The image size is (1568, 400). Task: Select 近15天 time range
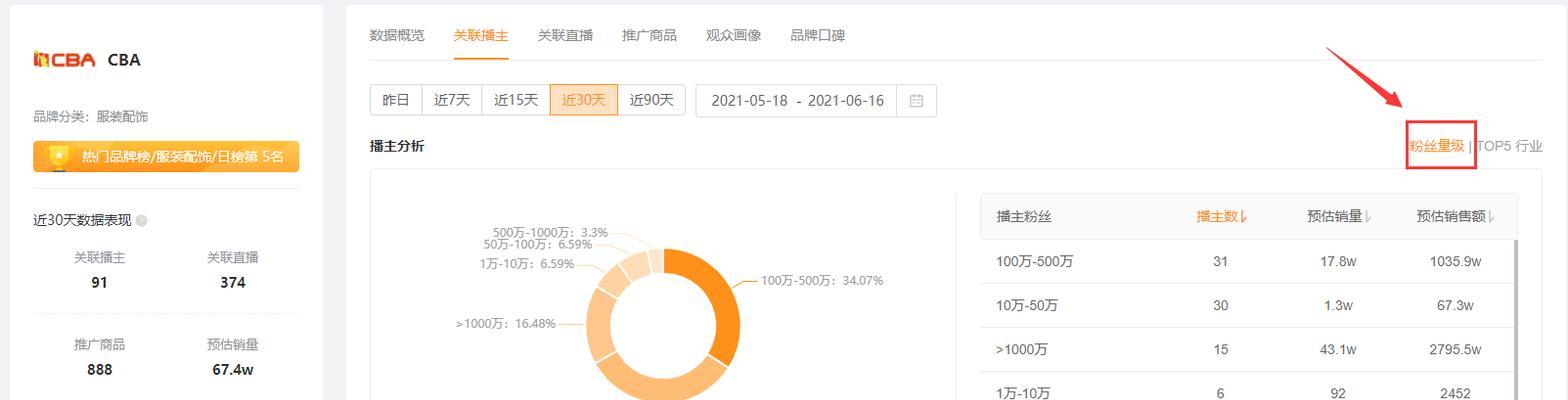(516, 100)
